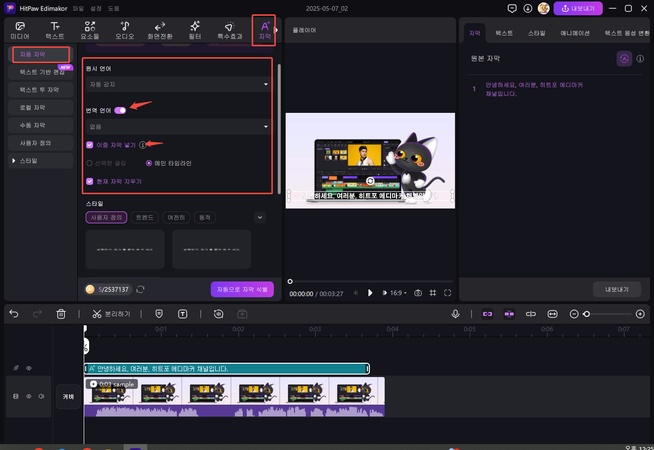Open the 특수효과 (Effects) panel

point(230,30)
